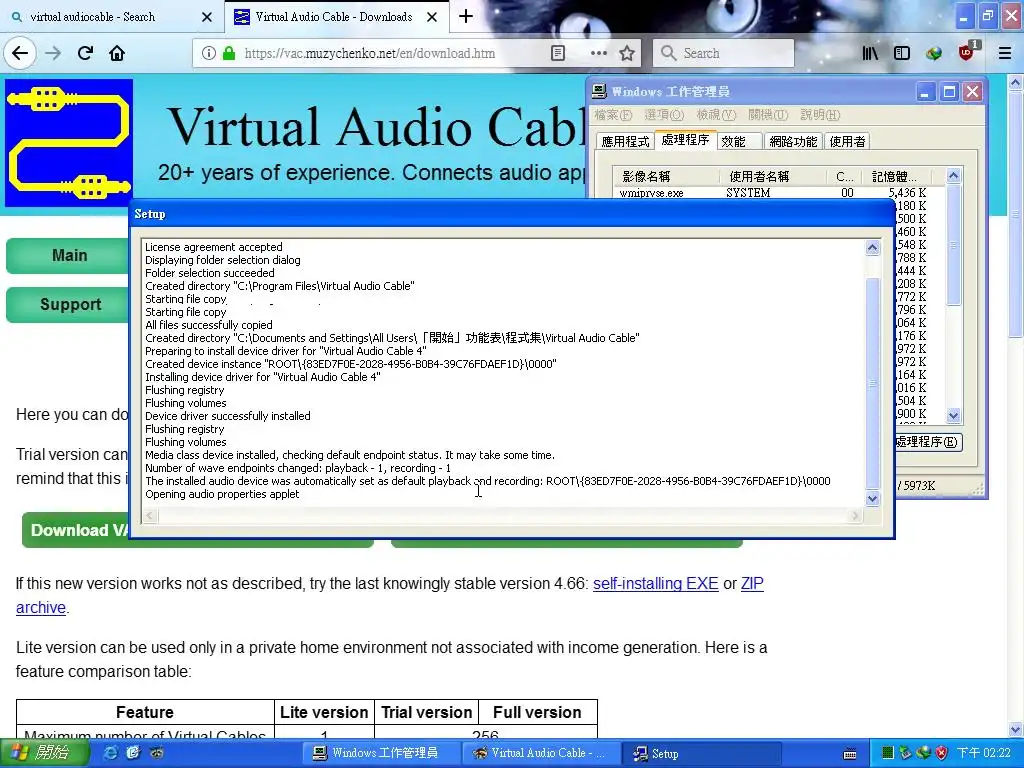The width and height of the screenshot is (1024, 768).
Task: Click the red shield tray icon
Action: pos(941,753)
